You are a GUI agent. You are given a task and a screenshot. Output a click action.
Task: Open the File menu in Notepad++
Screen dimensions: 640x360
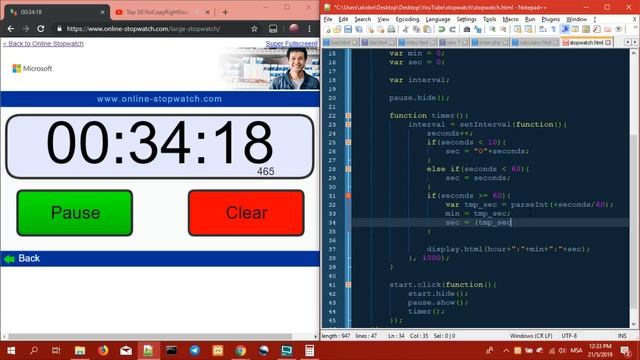click(328, 19)
